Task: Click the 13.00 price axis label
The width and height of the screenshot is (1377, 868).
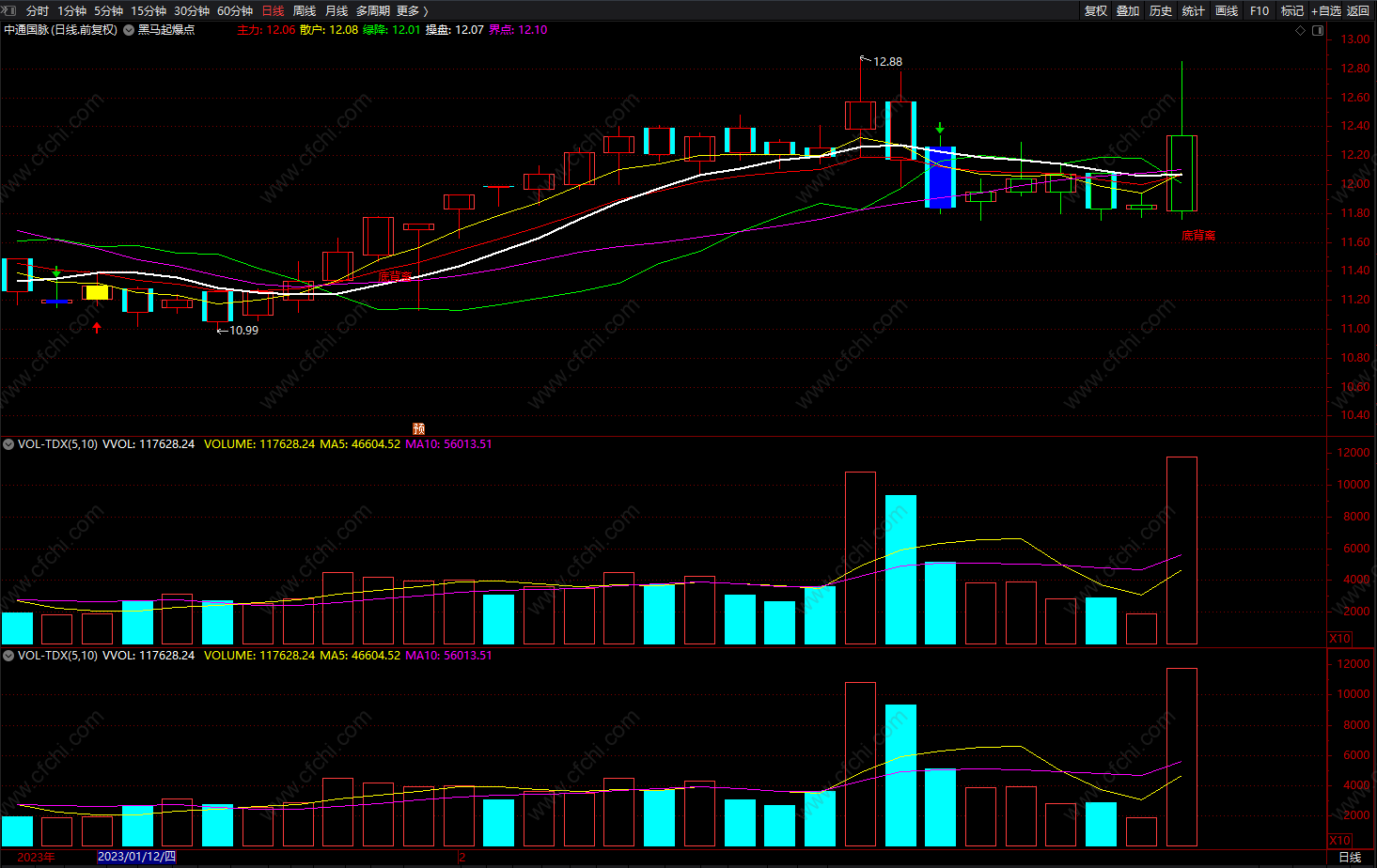Action: click(1355, 39)
